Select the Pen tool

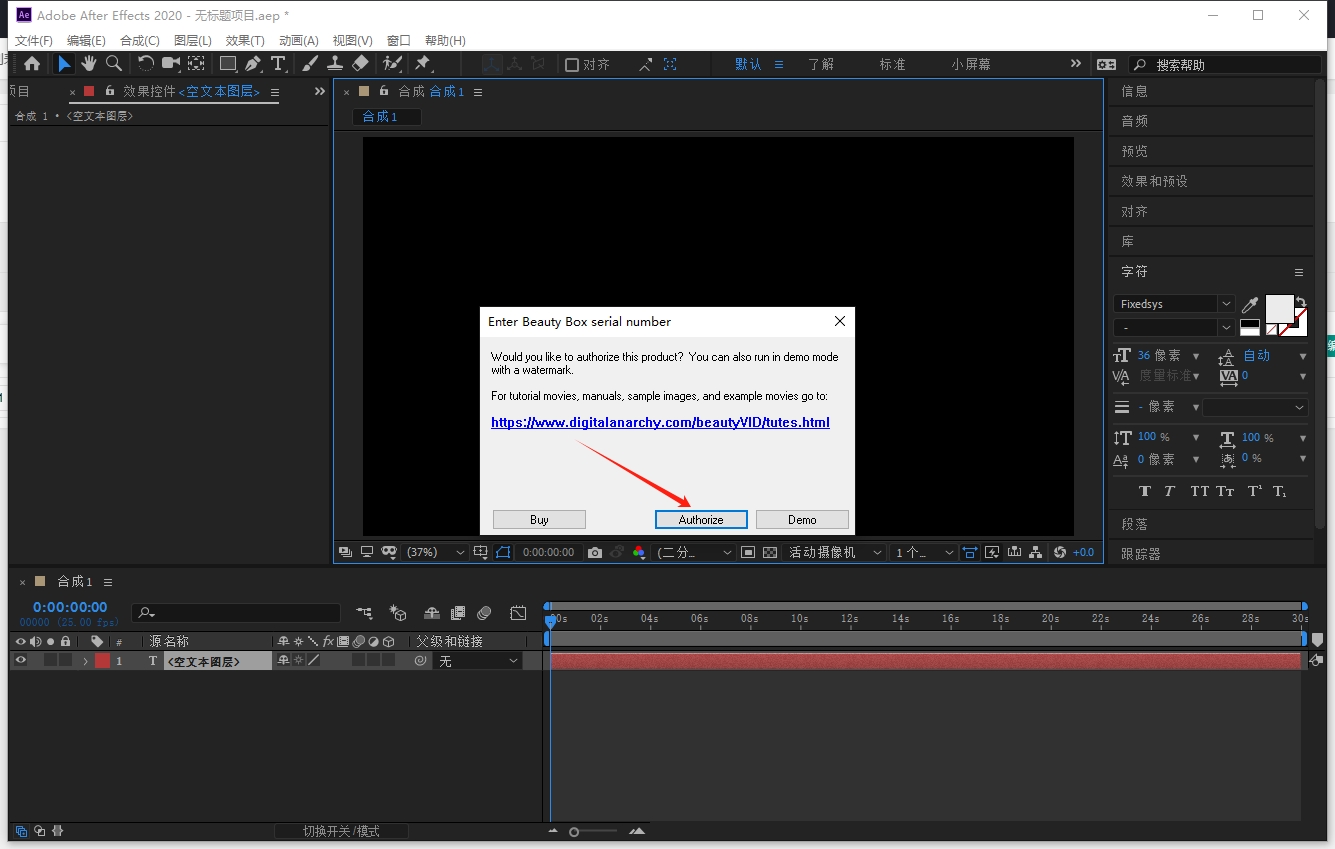click(x=254, y=64)
